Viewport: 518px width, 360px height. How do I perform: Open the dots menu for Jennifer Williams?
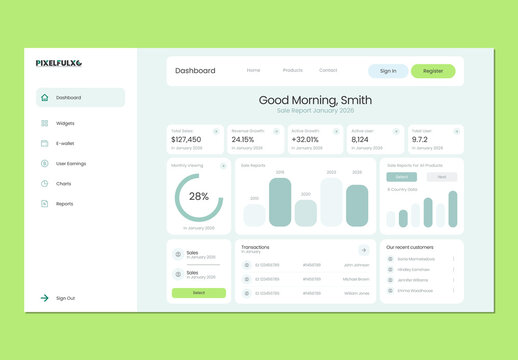[454, 280]
